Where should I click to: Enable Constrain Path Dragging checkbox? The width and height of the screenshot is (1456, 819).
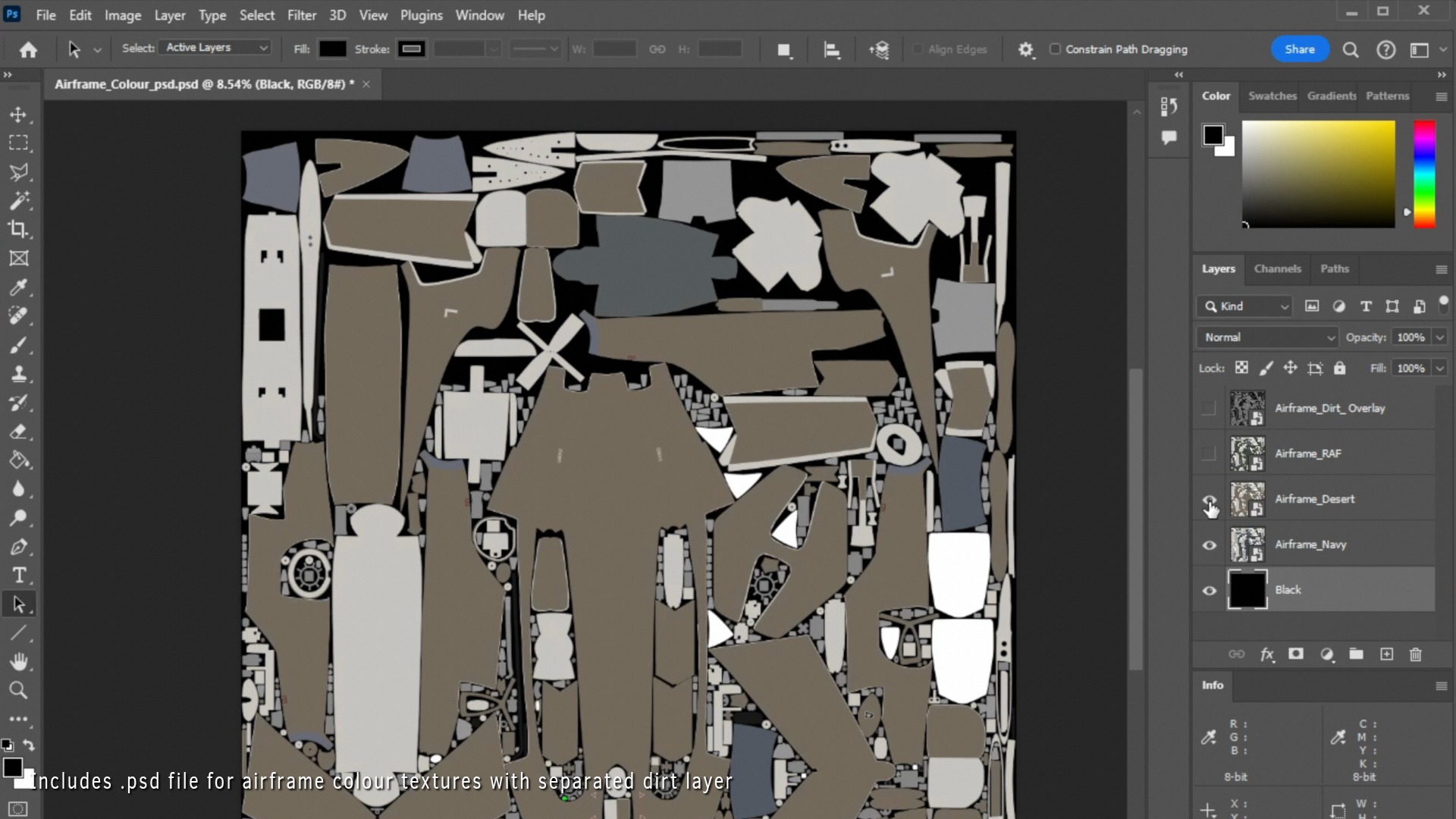(1055, 49)
